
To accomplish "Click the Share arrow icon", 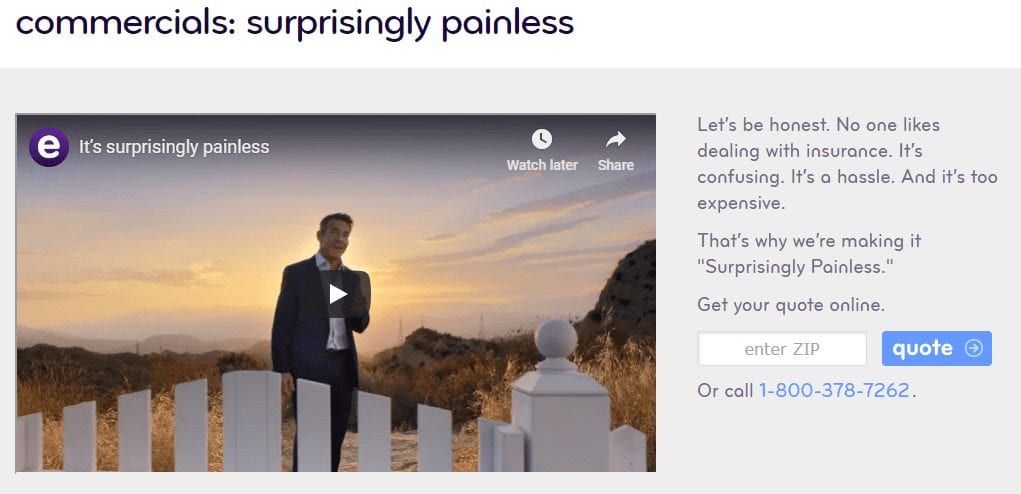I will 615,139.
